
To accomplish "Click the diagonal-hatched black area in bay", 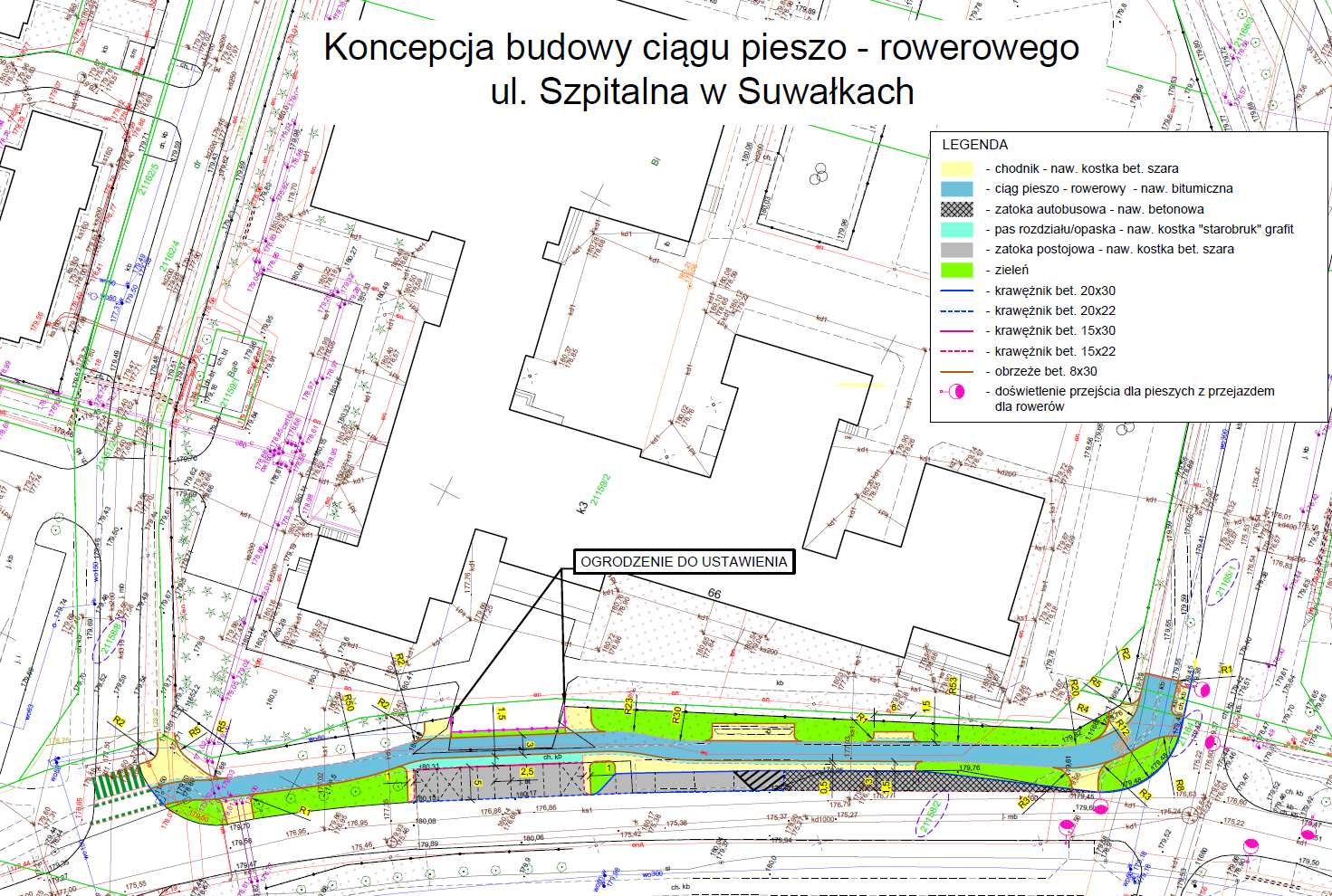I will [x=759, y=779].
